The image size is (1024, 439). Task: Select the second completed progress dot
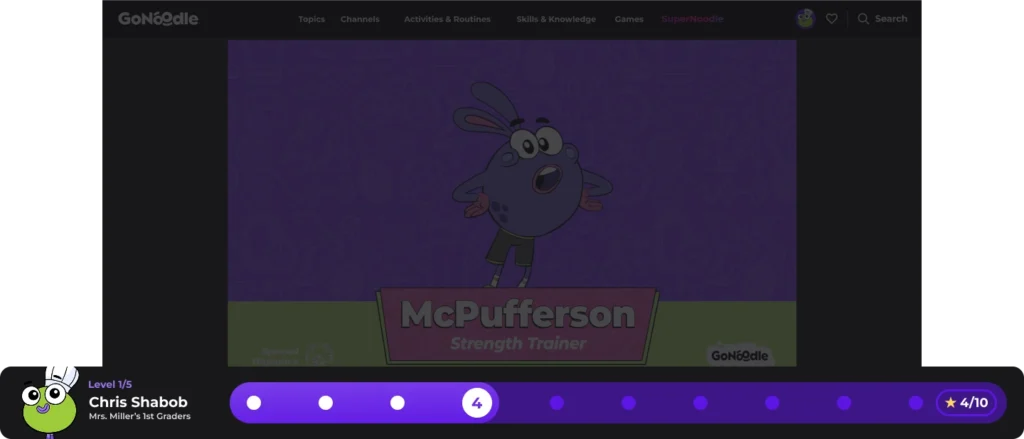pyautogui.click(x=326, y=403)
